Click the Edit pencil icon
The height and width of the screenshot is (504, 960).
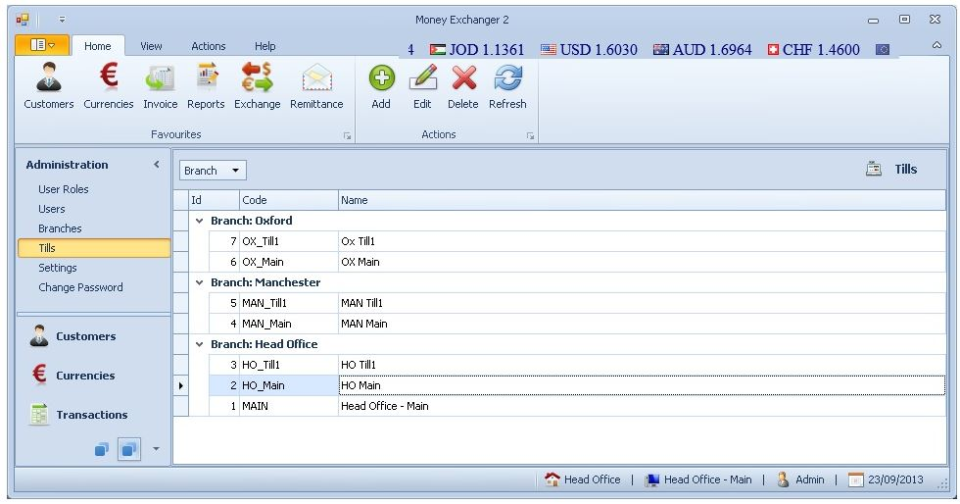coord(422,86)
